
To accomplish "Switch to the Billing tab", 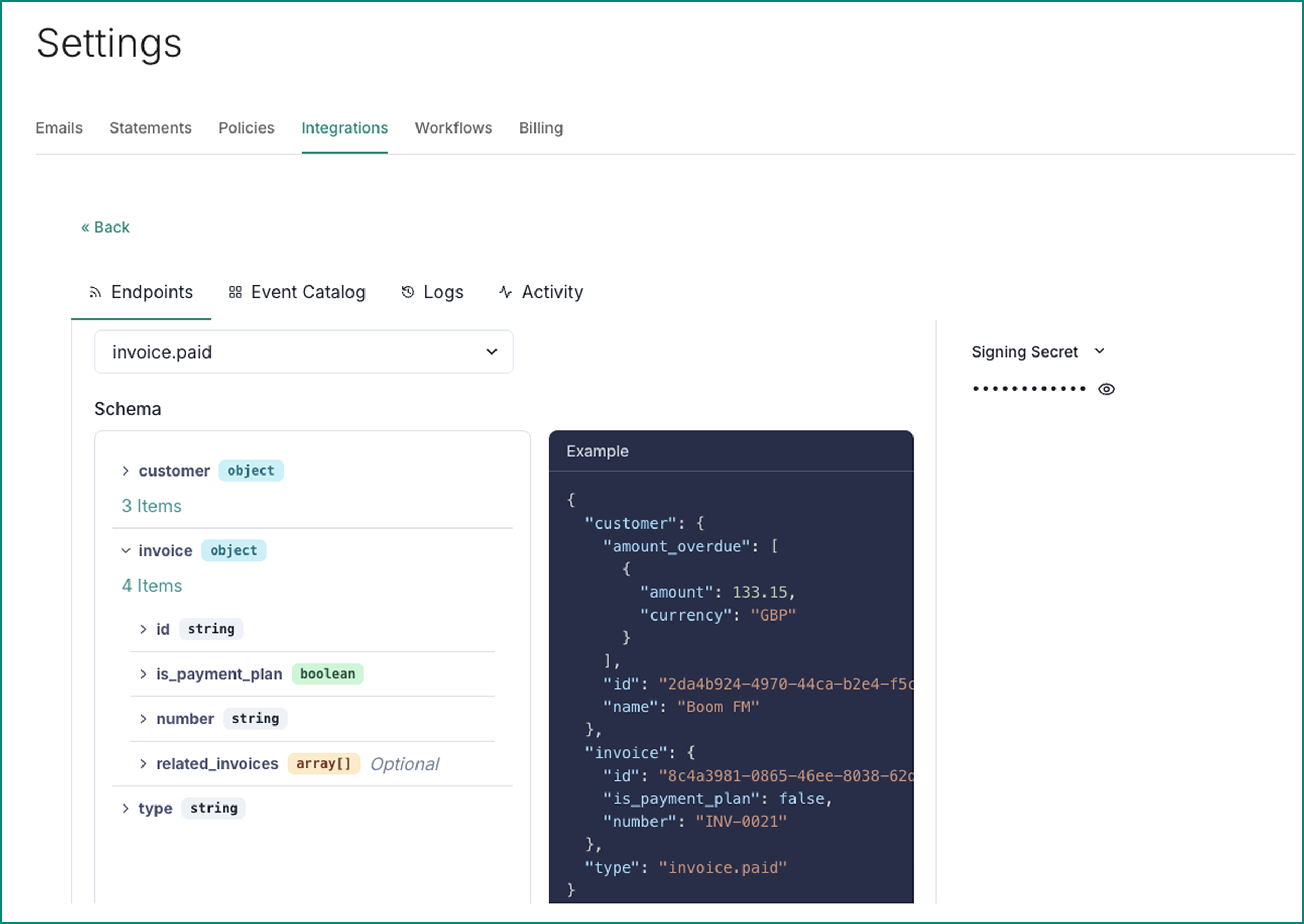I will pyautogui.click(x=540, y=127).
